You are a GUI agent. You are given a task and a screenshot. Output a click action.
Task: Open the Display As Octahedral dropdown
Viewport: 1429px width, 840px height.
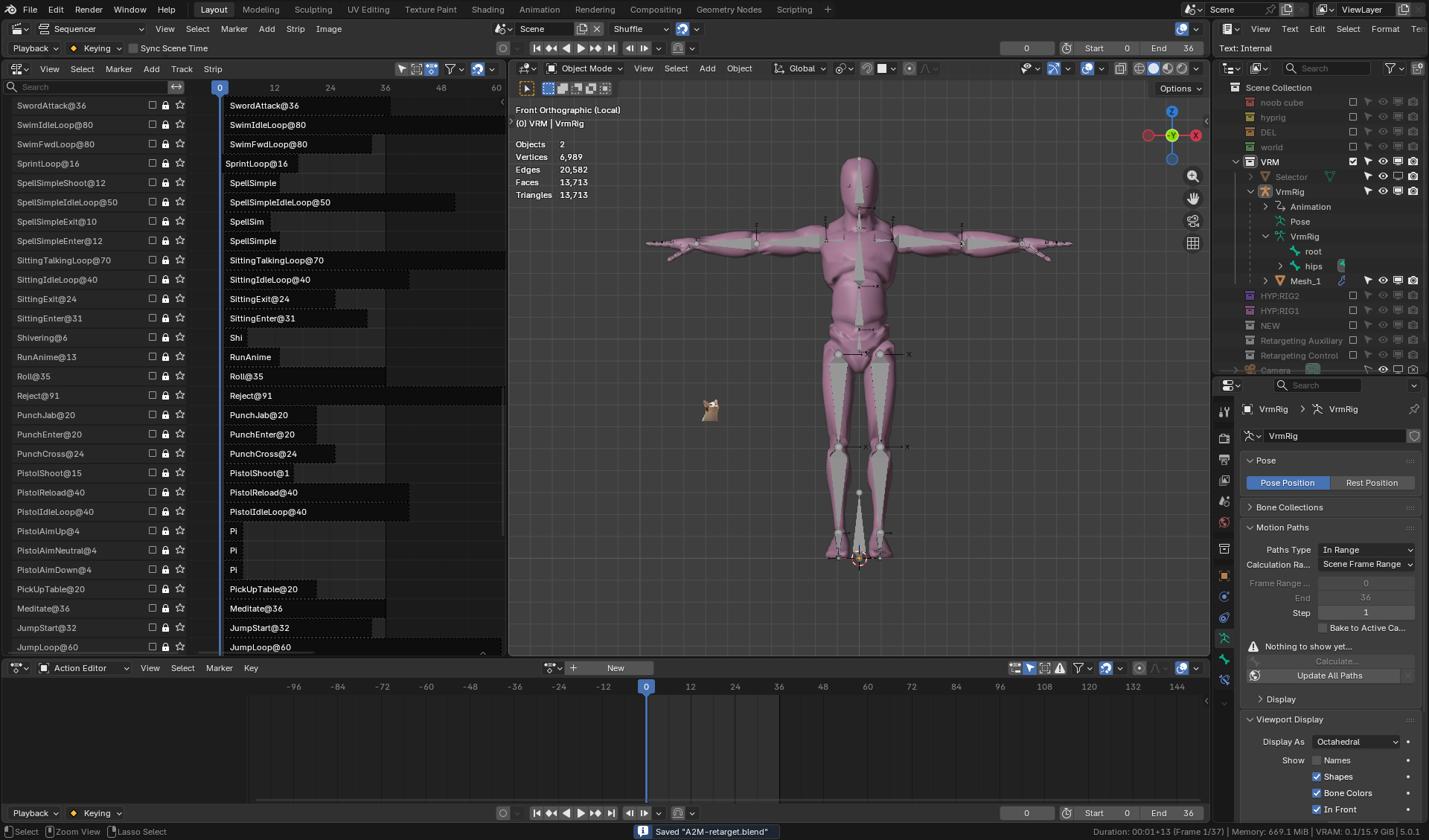click(1357, 742)
